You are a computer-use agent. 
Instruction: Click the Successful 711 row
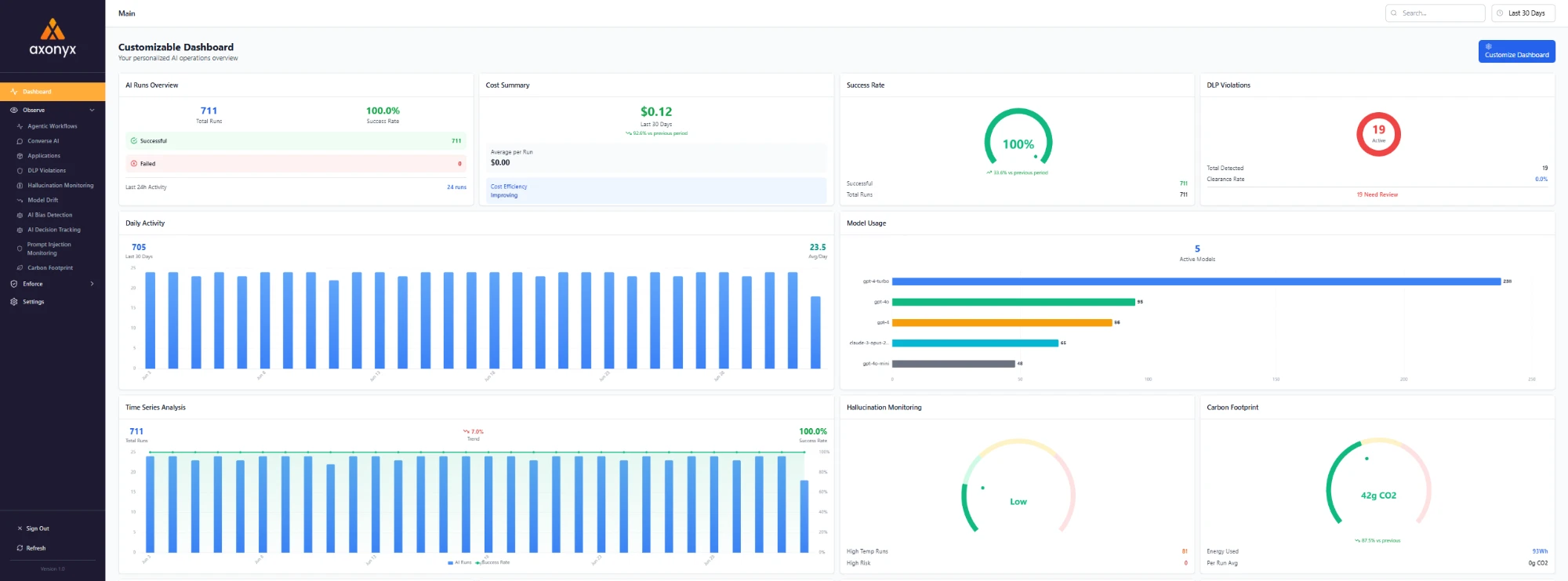[296, 141]
